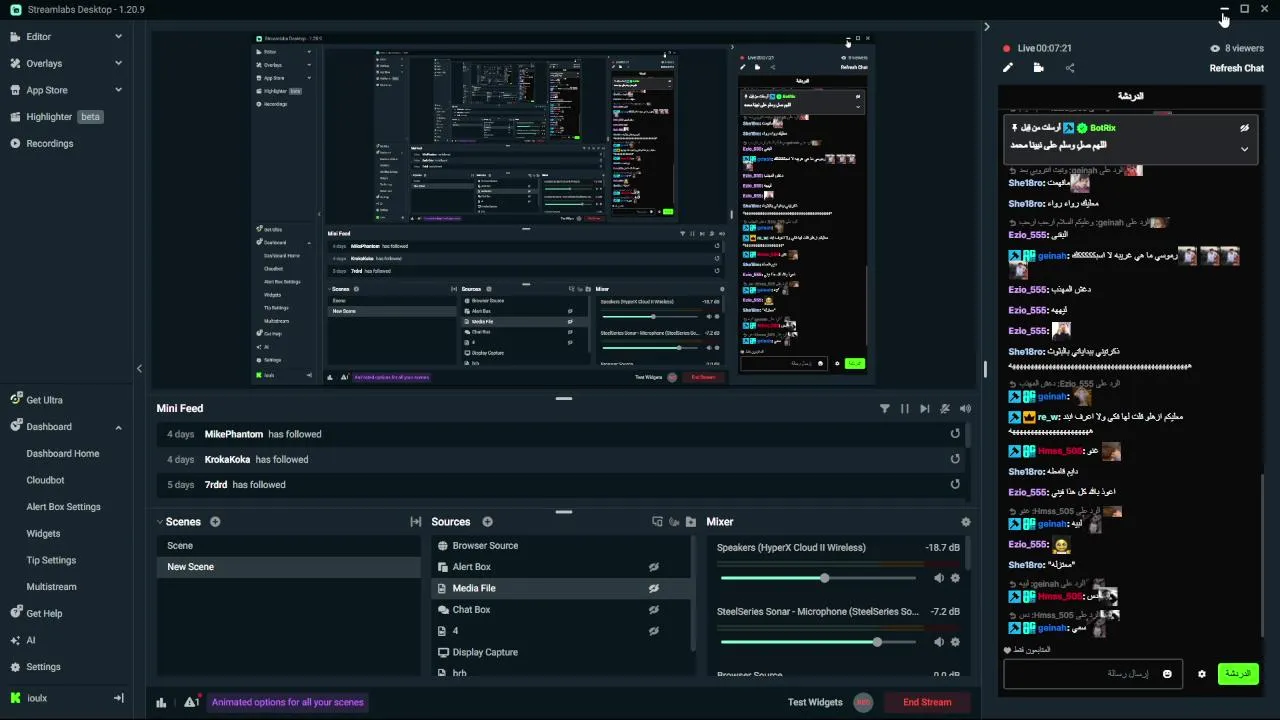Mute Mini Feed event sounds
This screenshot has height=720, width=1280.
pyautogui.click(x=965, y=408)
